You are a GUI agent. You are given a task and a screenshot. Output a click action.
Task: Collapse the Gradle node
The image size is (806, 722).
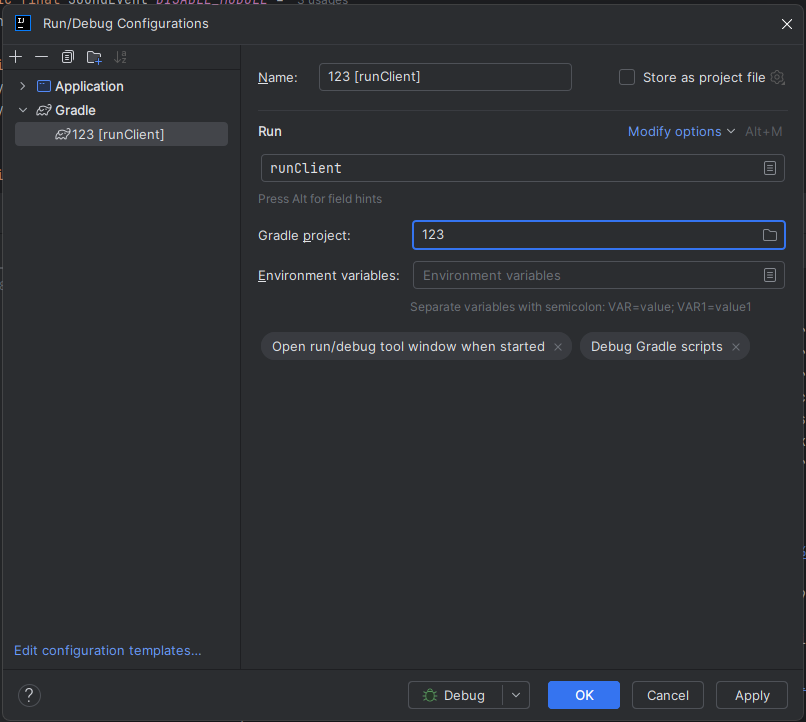23,110
